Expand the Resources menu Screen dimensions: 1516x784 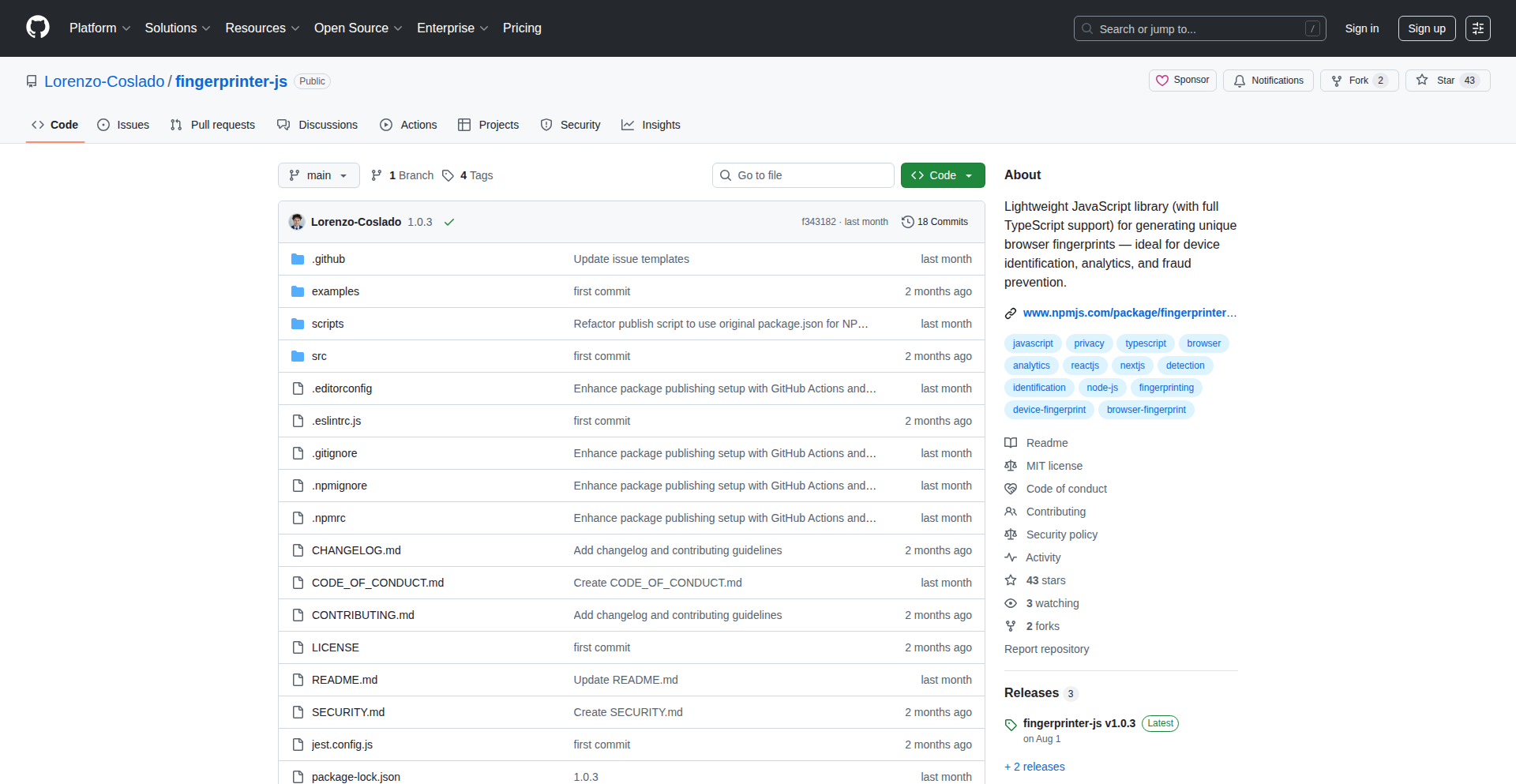coord(262,28)
